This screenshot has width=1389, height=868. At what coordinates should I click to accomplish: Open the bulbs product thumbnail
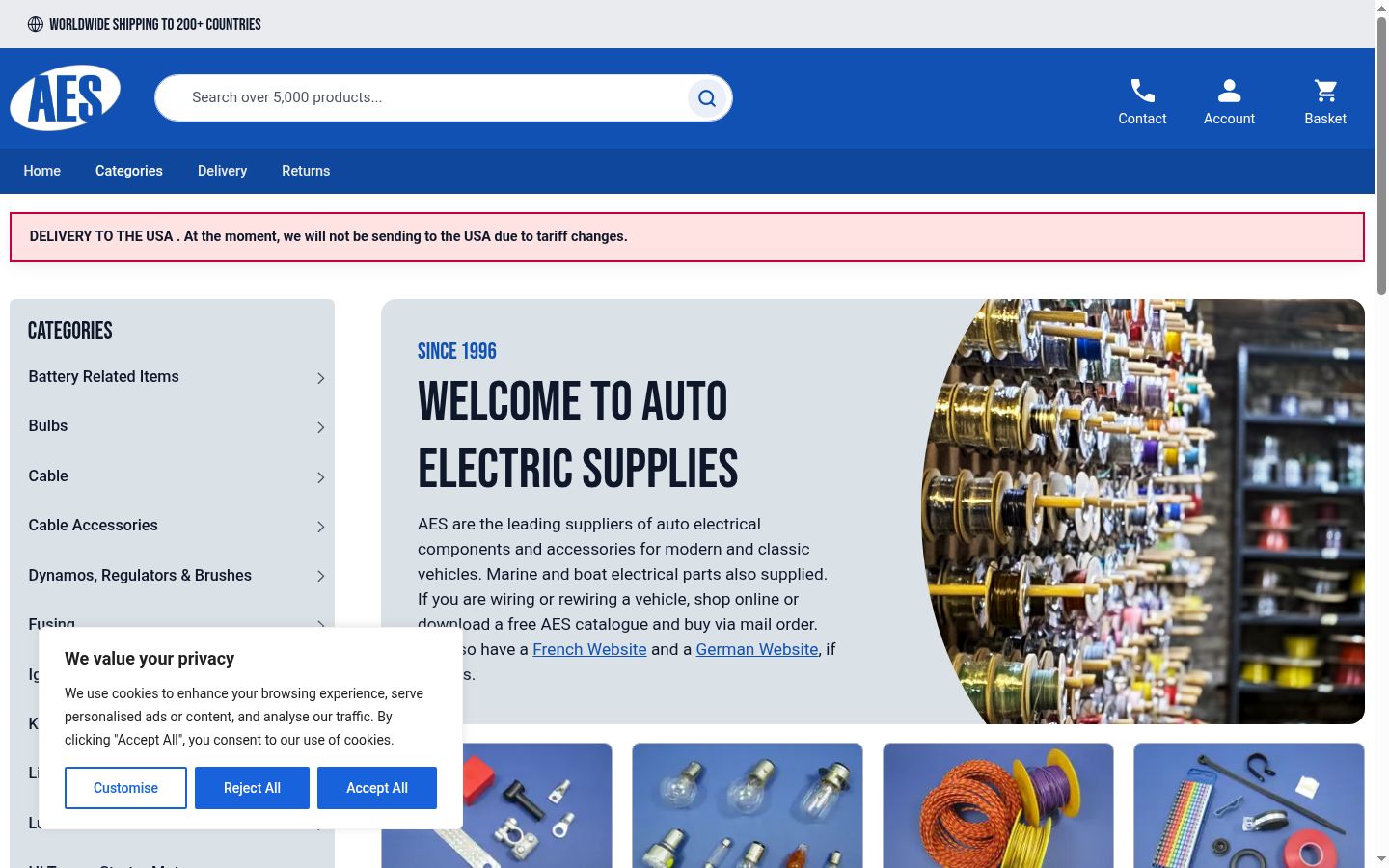748,805
